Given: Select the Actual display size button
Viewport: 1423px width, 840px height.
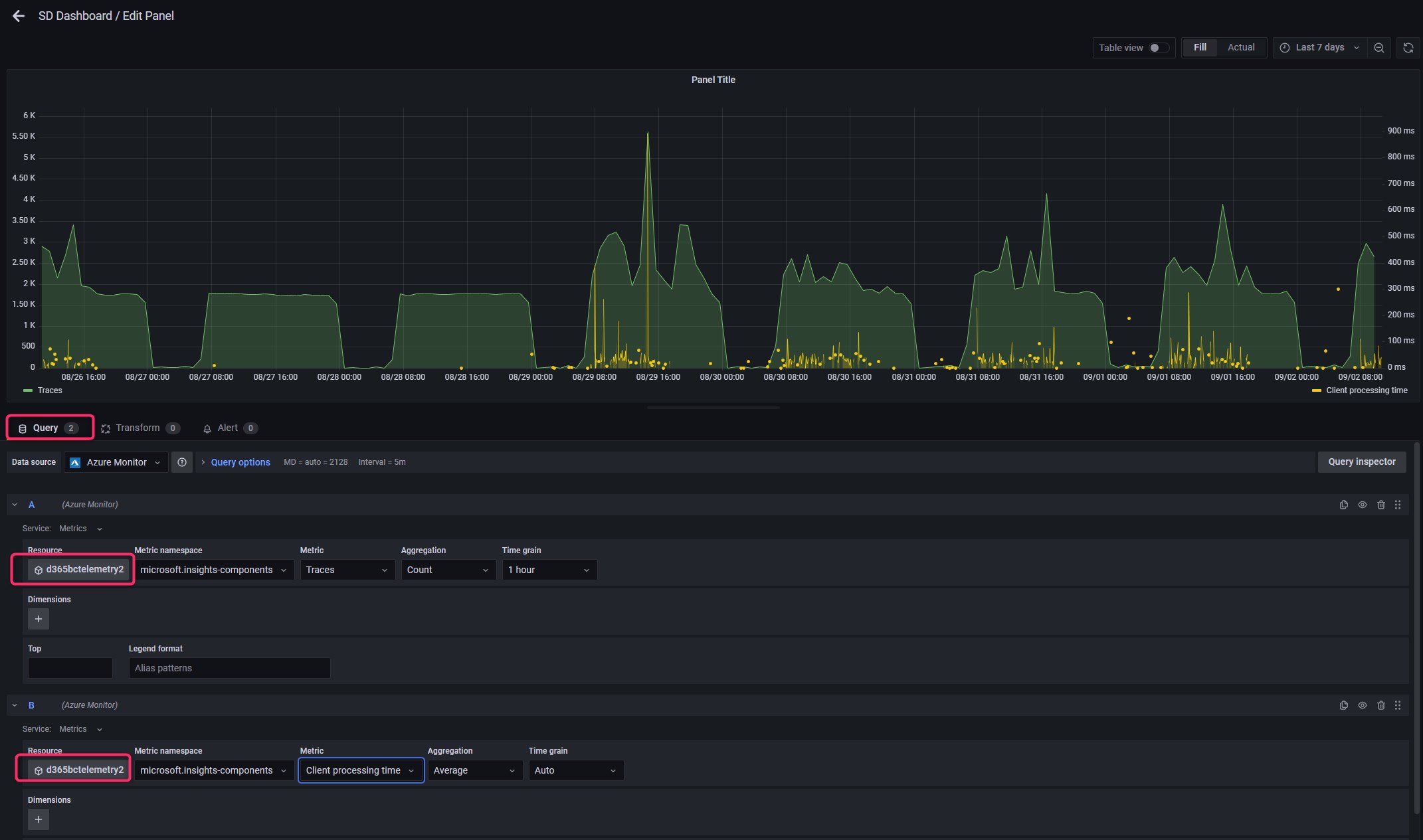Looking at the screenshot, I should [x=1240, y=48].
